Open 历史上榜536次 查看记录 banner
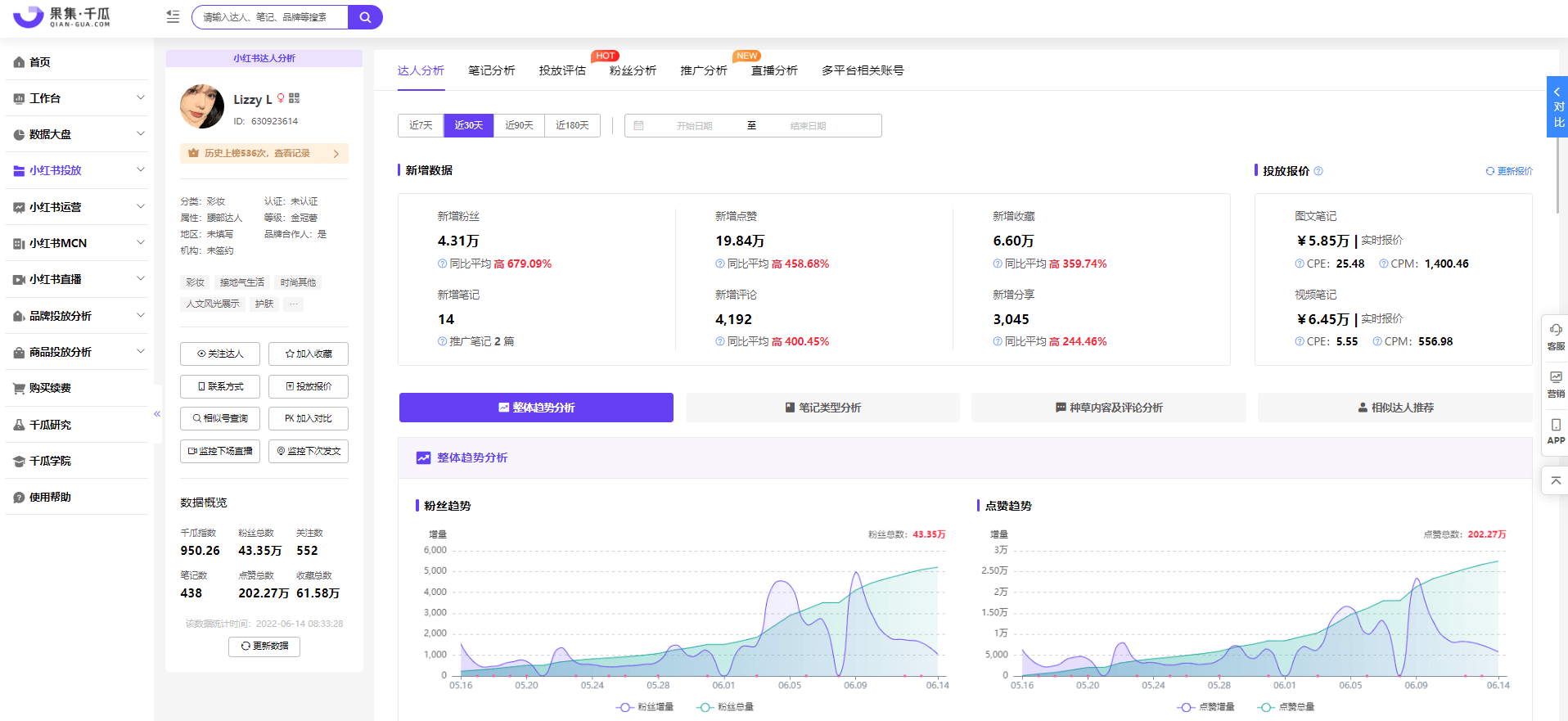The image size is (1568, 721). pos(264,153)
